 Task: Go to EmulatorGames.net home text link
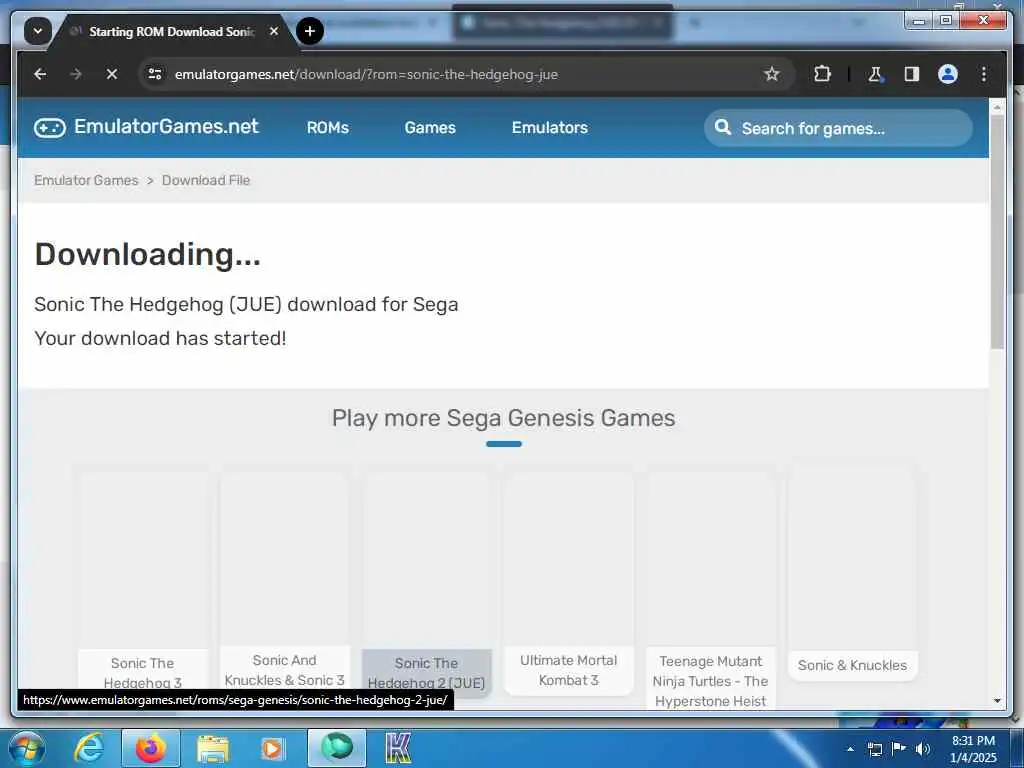pos(166,126)
